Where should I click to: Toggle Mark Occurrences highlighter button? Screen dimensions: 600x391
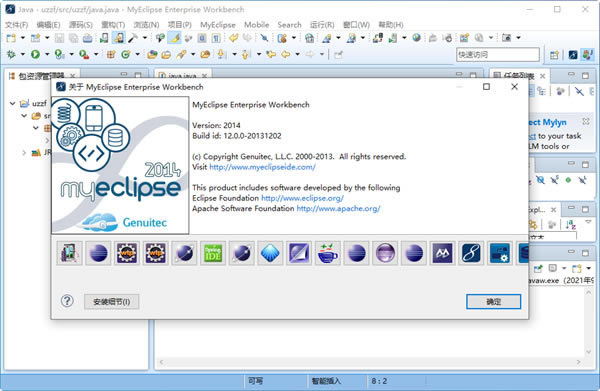pos(174,38)
